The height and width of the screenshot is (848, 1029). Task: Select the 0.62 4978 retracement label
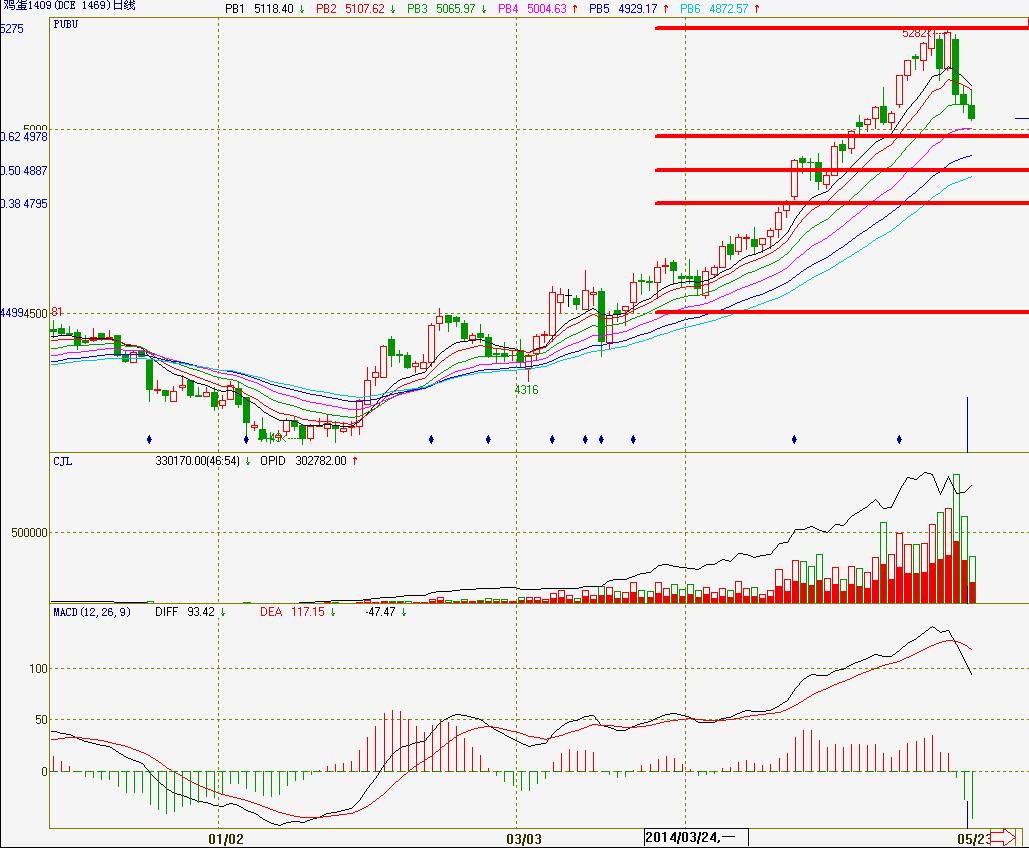point(25,137)
